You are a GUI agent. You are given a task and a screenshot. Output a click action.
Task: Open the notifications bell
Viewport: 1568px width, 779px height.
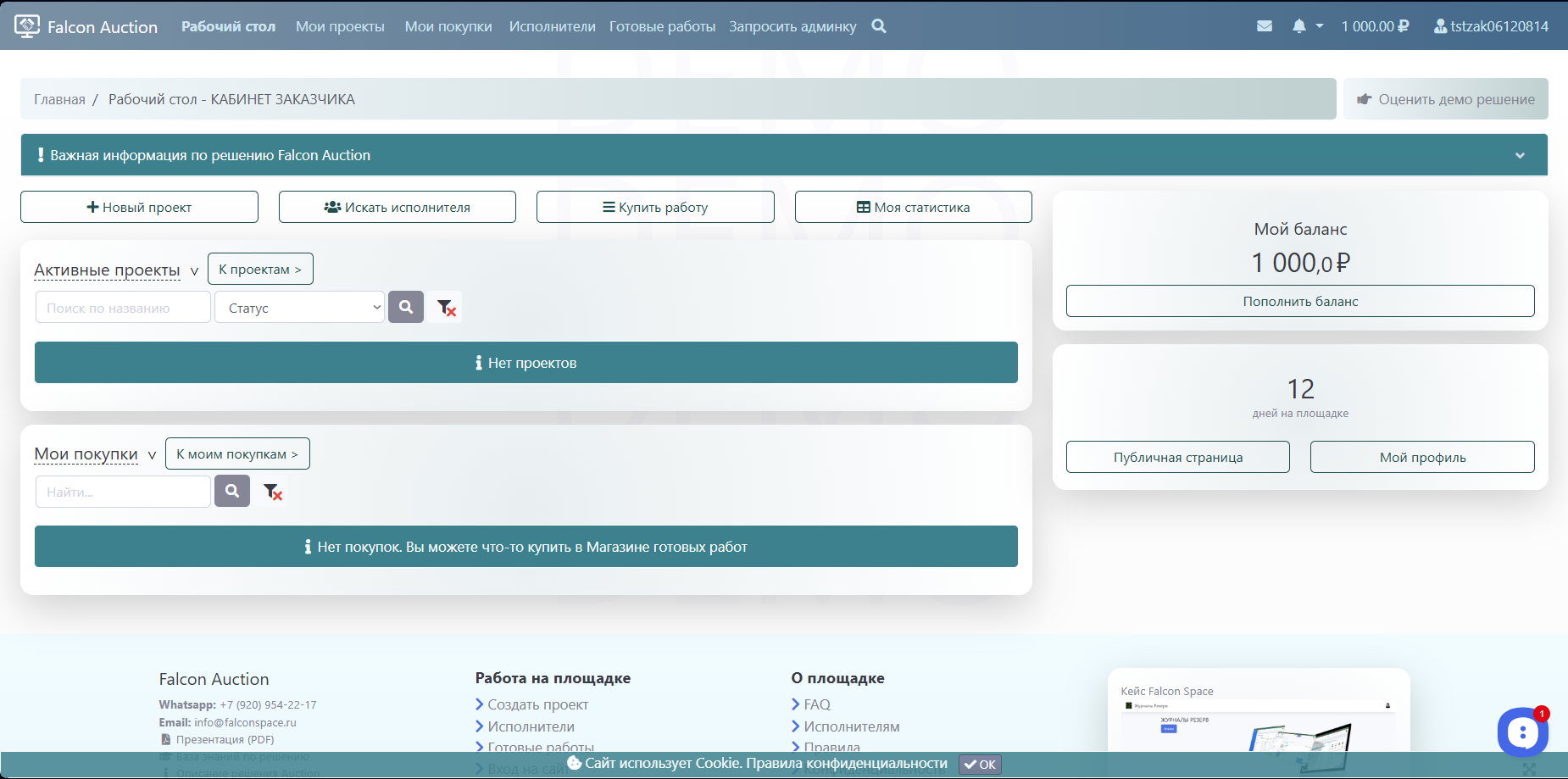[1299, 26]
